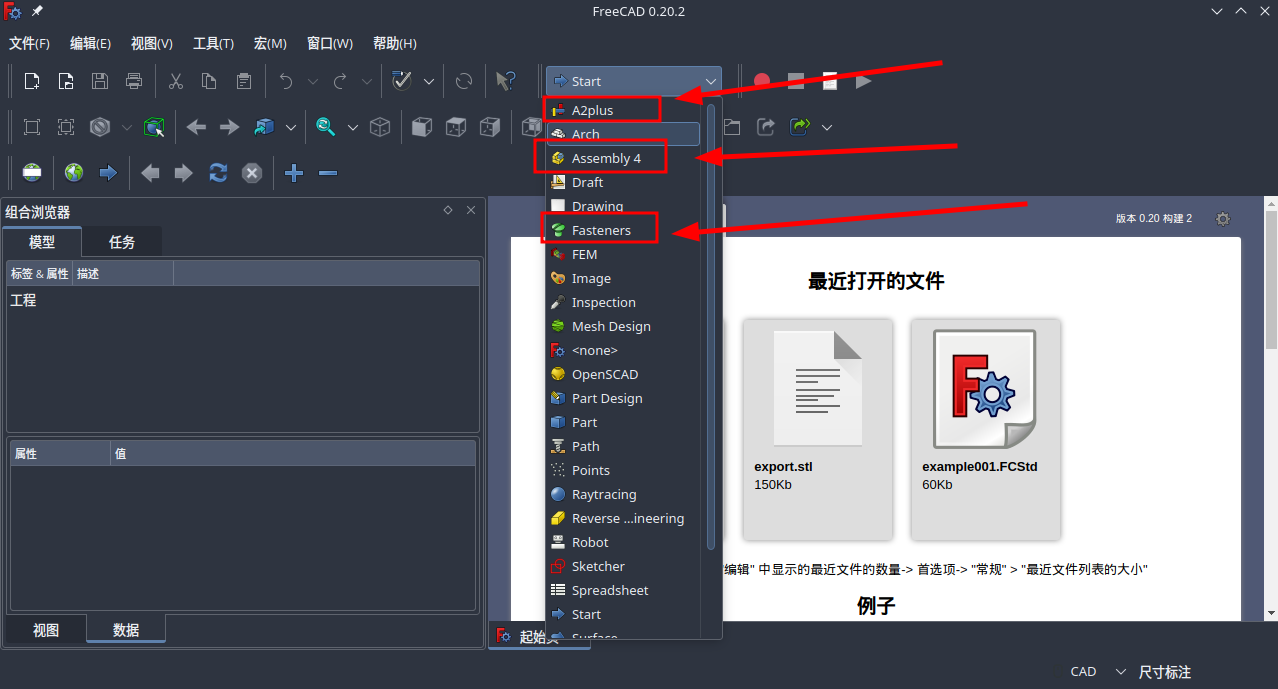Click the Copy toolbar icon
1278x689 pixels.
pos(209,81)
